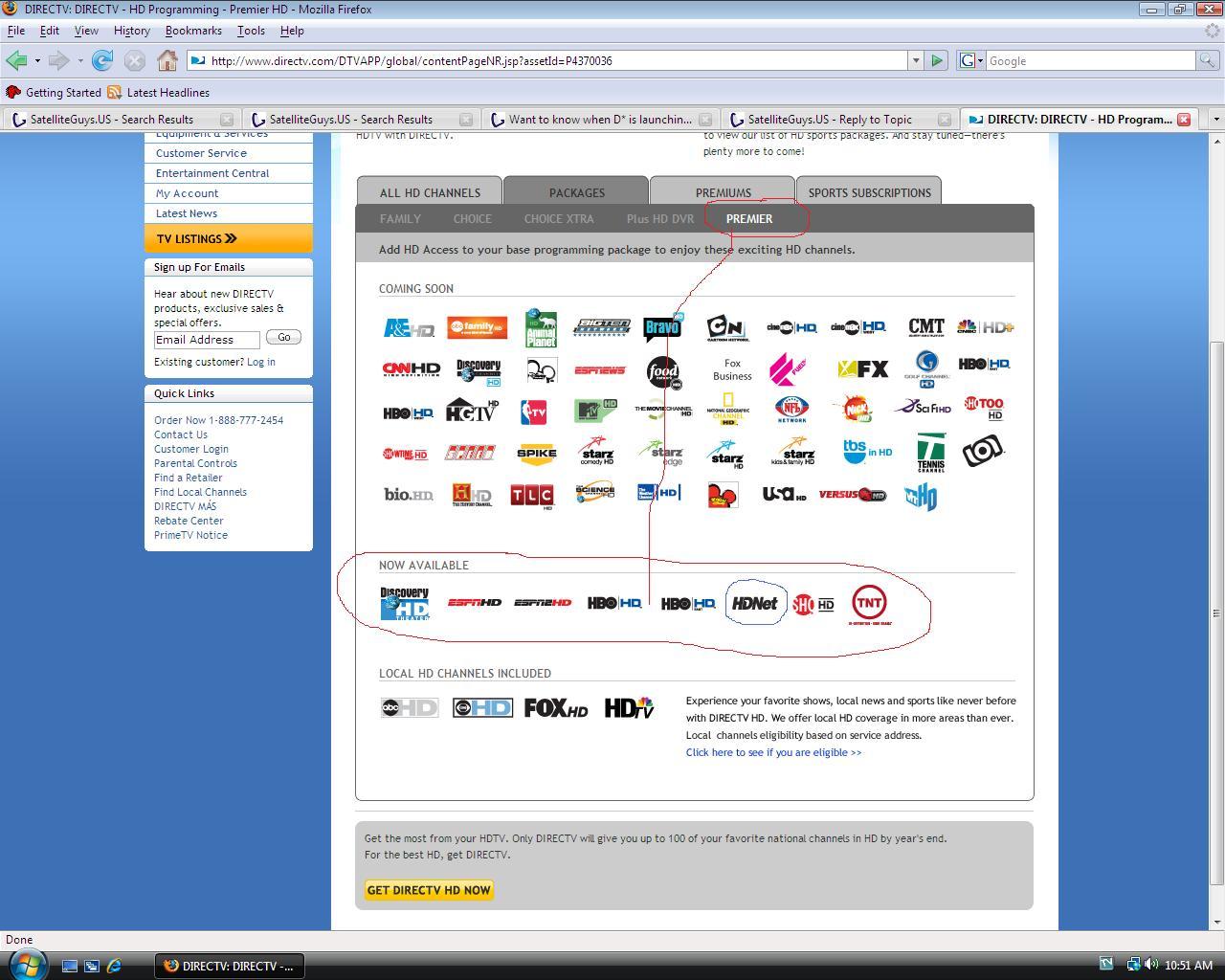Click the Go button for email signup
Viewport: 1225px width, 980px height.
coord(283,337)
